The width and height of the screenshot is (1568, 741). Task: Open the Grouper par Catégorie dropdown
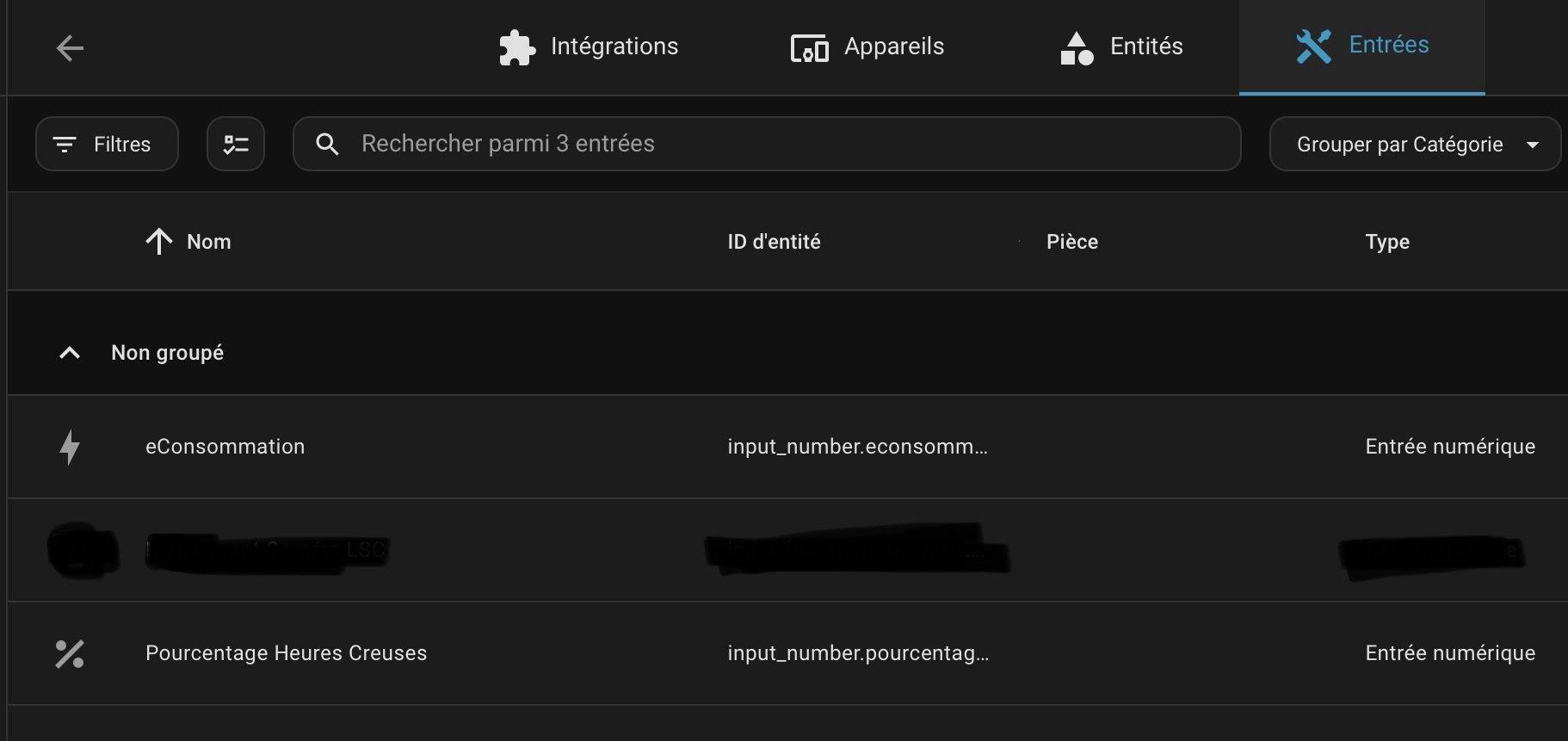coord(1415,144)
